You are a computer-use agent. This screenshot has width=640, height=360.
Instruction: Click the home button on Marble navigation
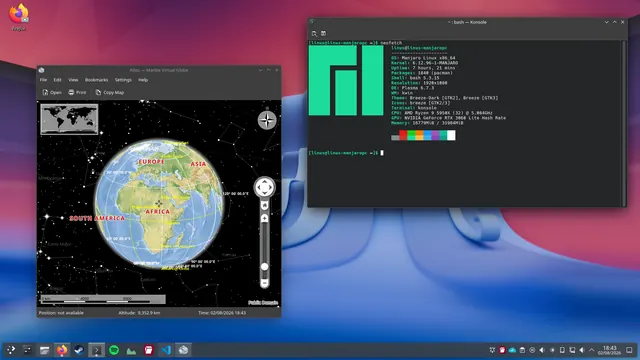[x=264, y=205]
